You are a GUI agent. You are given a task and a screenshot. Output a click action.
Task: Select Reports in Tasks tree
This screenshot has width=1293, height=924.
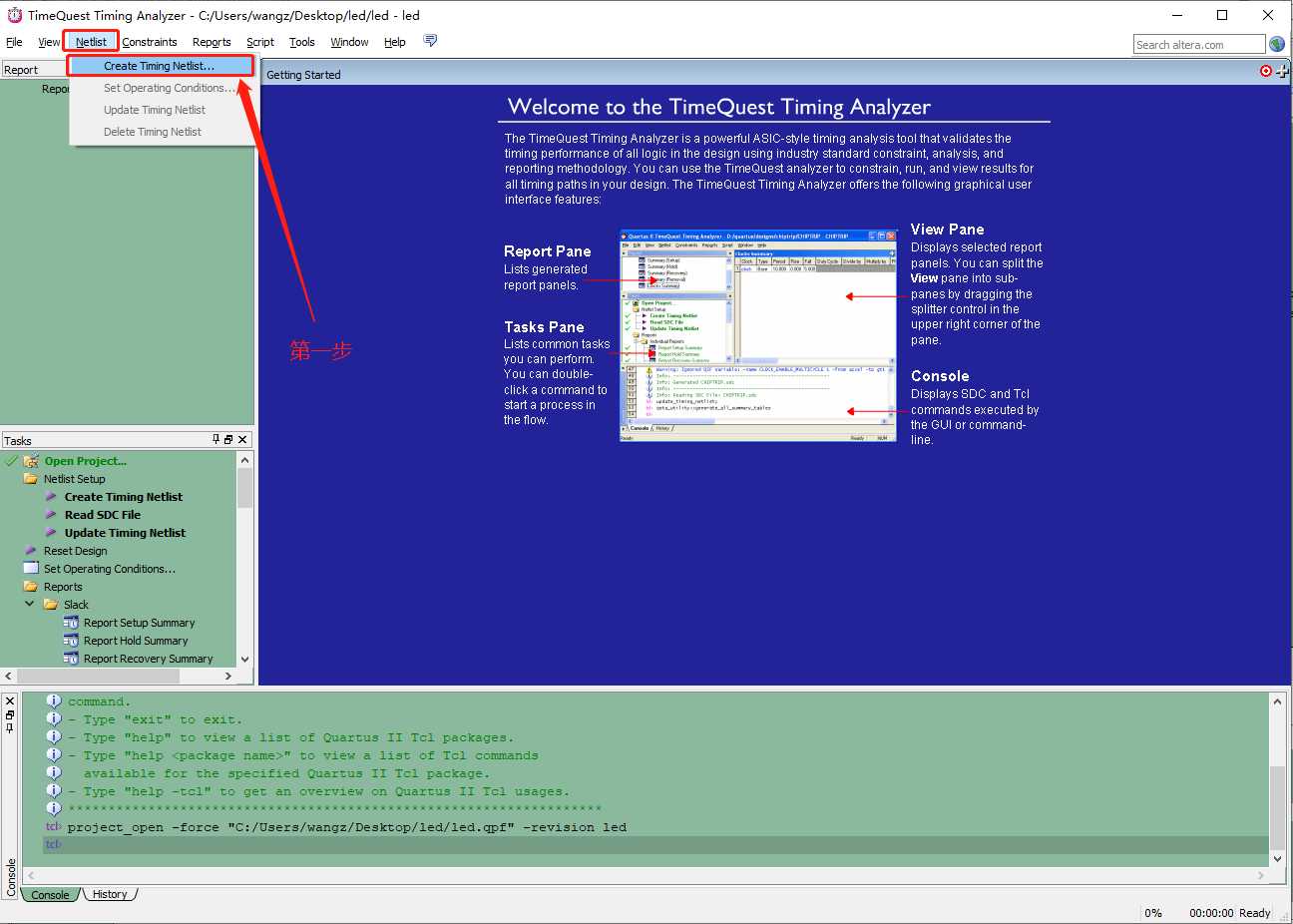pyautogui.click(x=63, y=587)
